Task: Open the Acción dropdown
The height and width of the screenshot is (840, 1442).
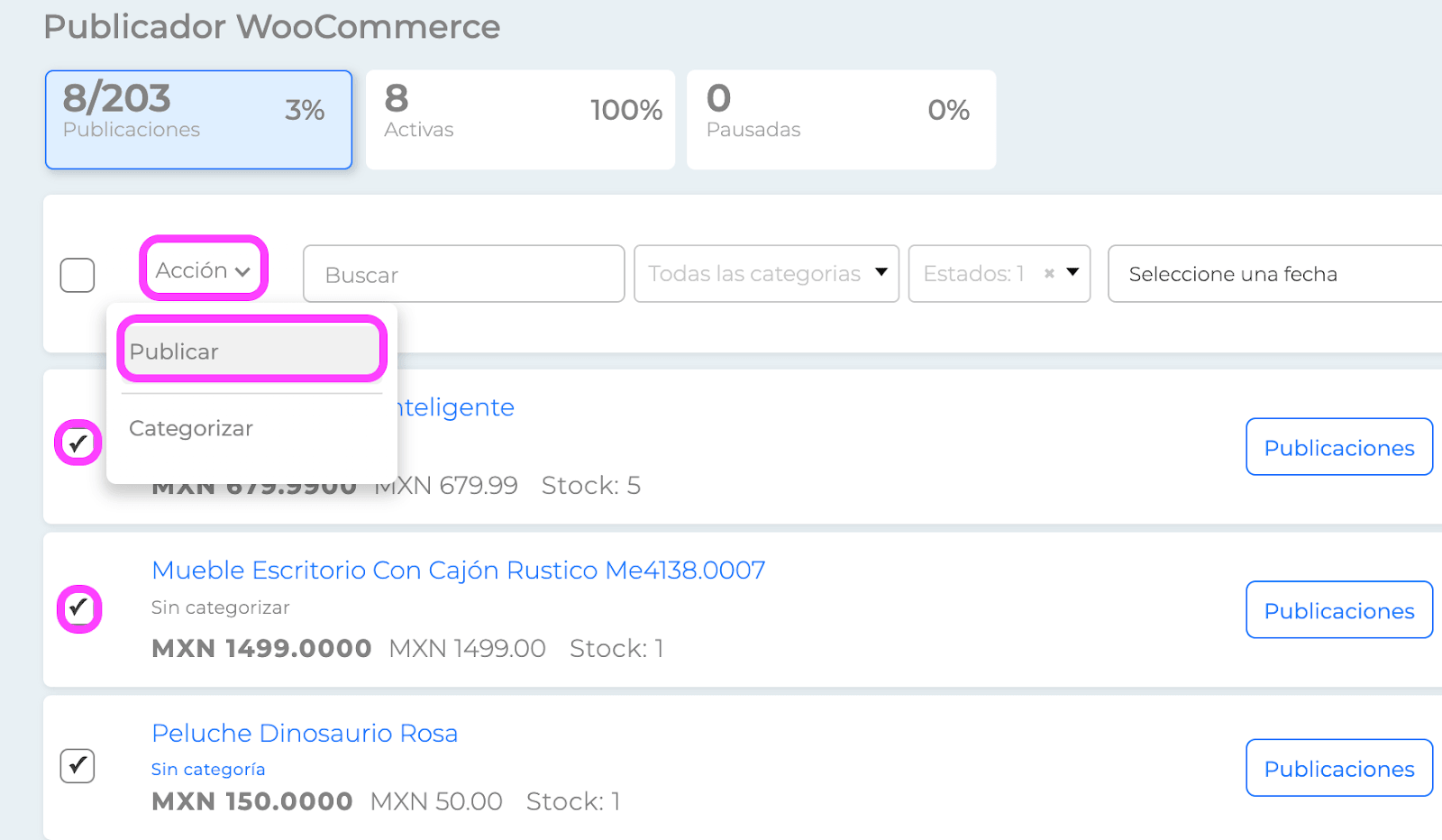Action: coord(204,269)
